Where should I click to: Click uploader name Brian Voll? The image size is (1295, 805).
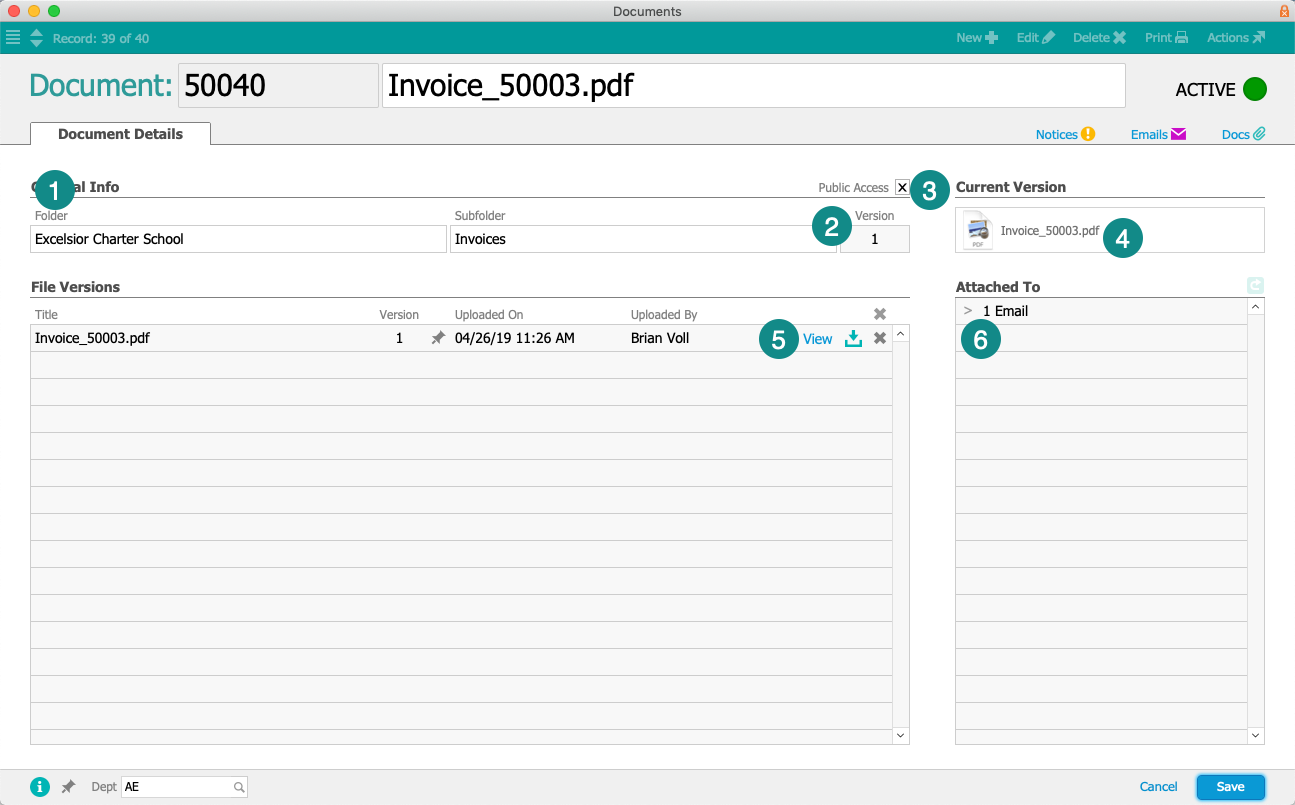pos(660,338)
